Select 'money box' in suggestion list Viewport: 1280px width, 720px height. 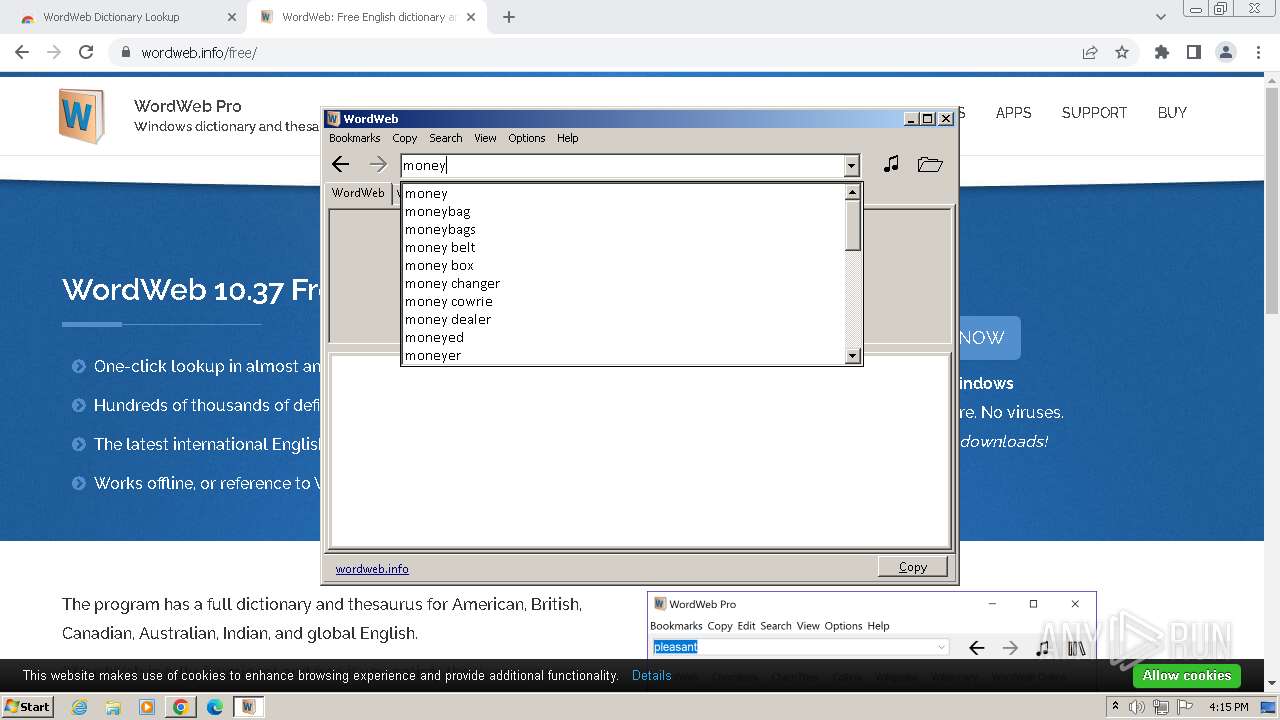(623, 265)
